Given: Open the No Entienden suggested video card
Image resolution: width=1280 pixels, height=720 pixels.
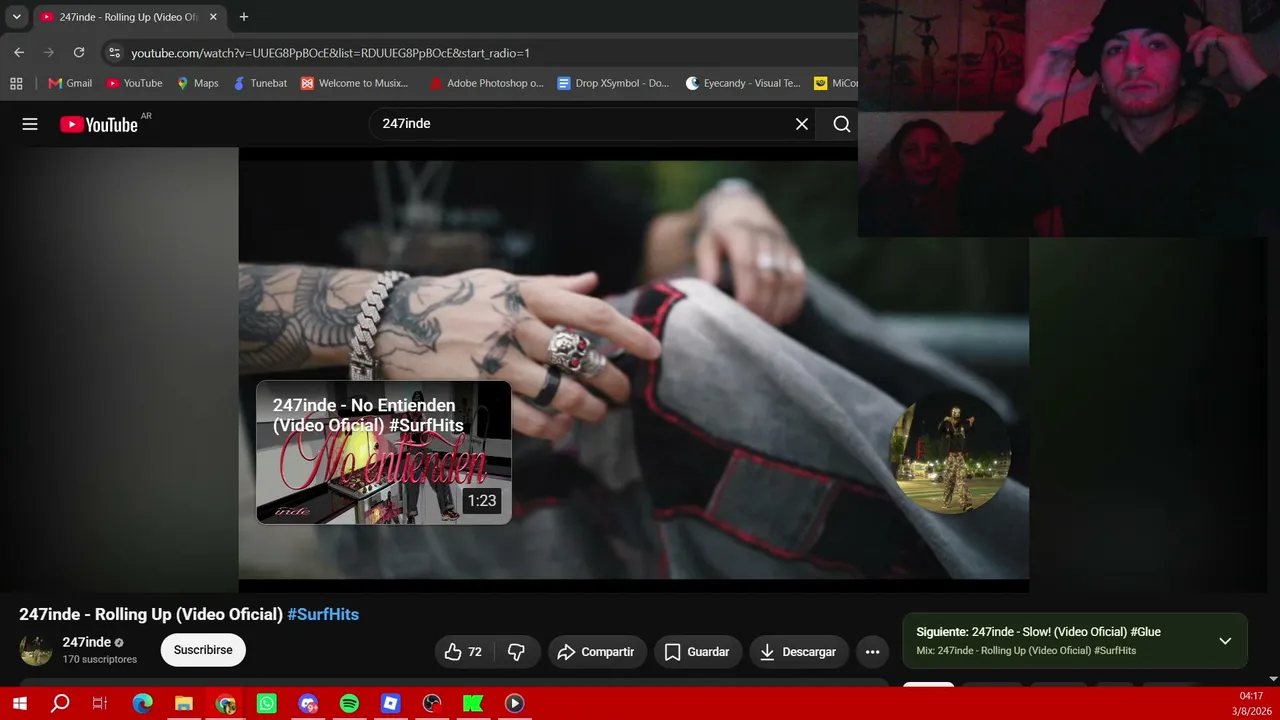Looking at the screenshot, I should coord(384,452).
